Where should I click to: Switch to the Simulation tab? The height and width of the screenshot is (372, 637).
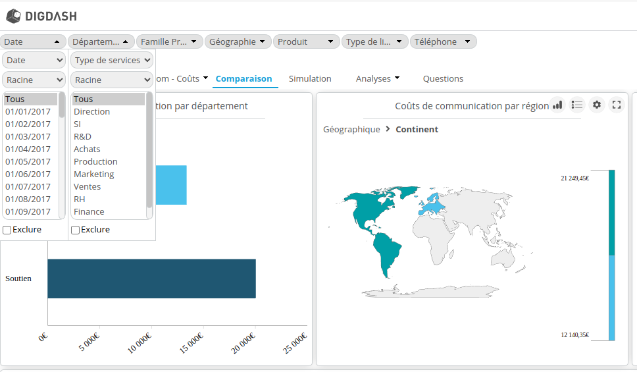310,79
